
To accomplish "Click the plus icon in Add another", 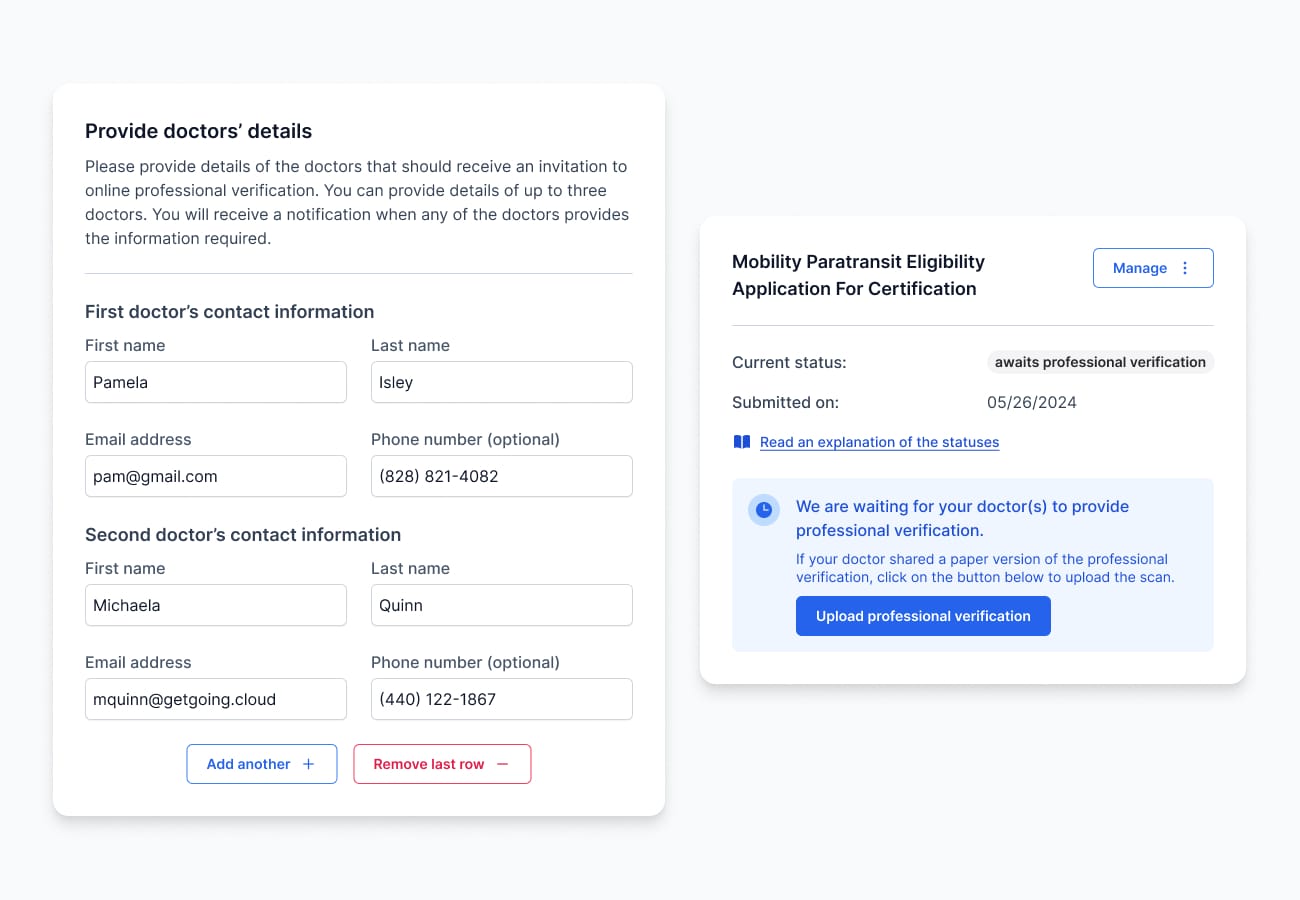I will coord(308,764).
